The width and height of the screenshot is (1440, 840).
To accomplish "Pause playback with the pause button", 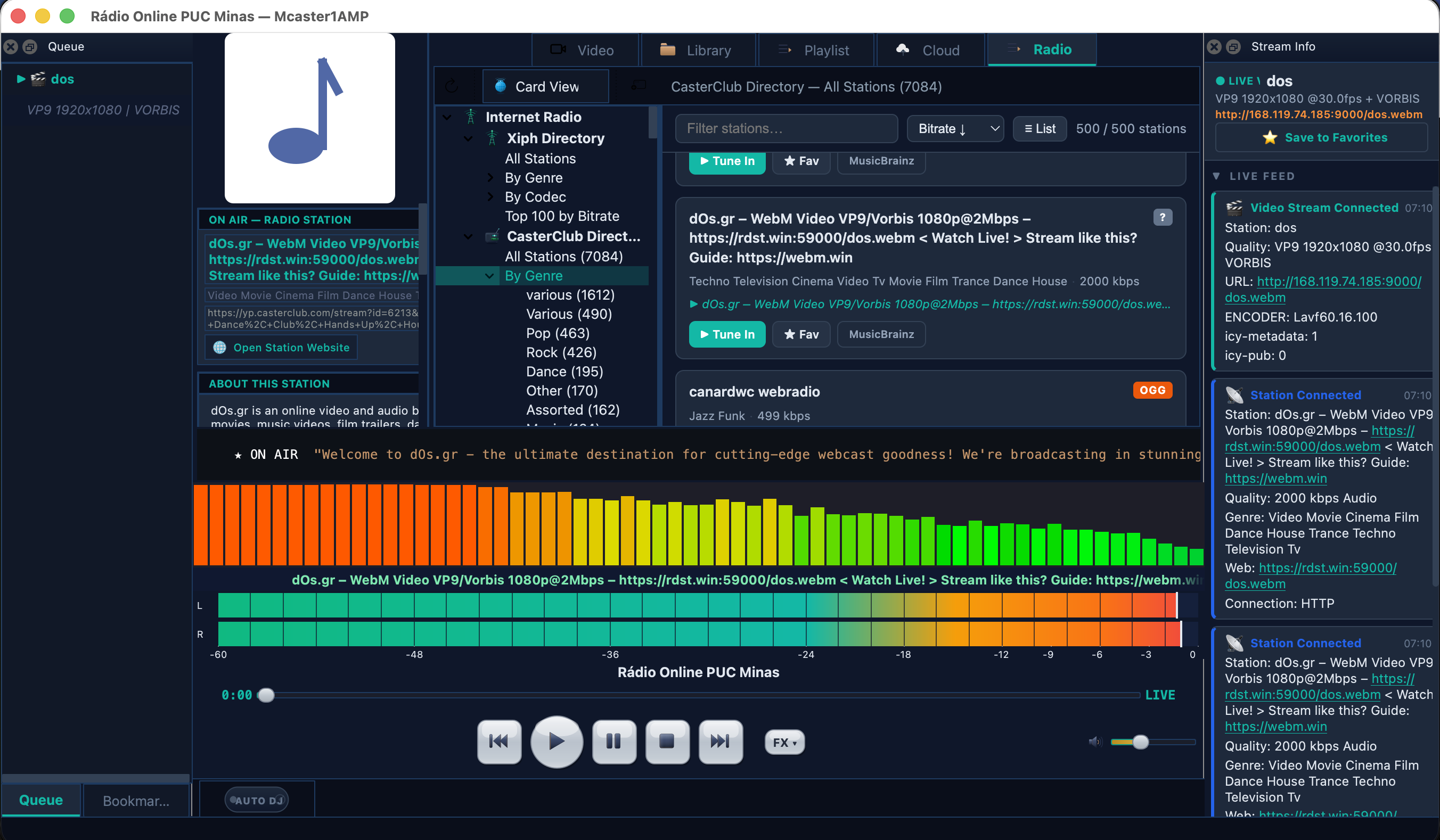I will click(613, 742).
